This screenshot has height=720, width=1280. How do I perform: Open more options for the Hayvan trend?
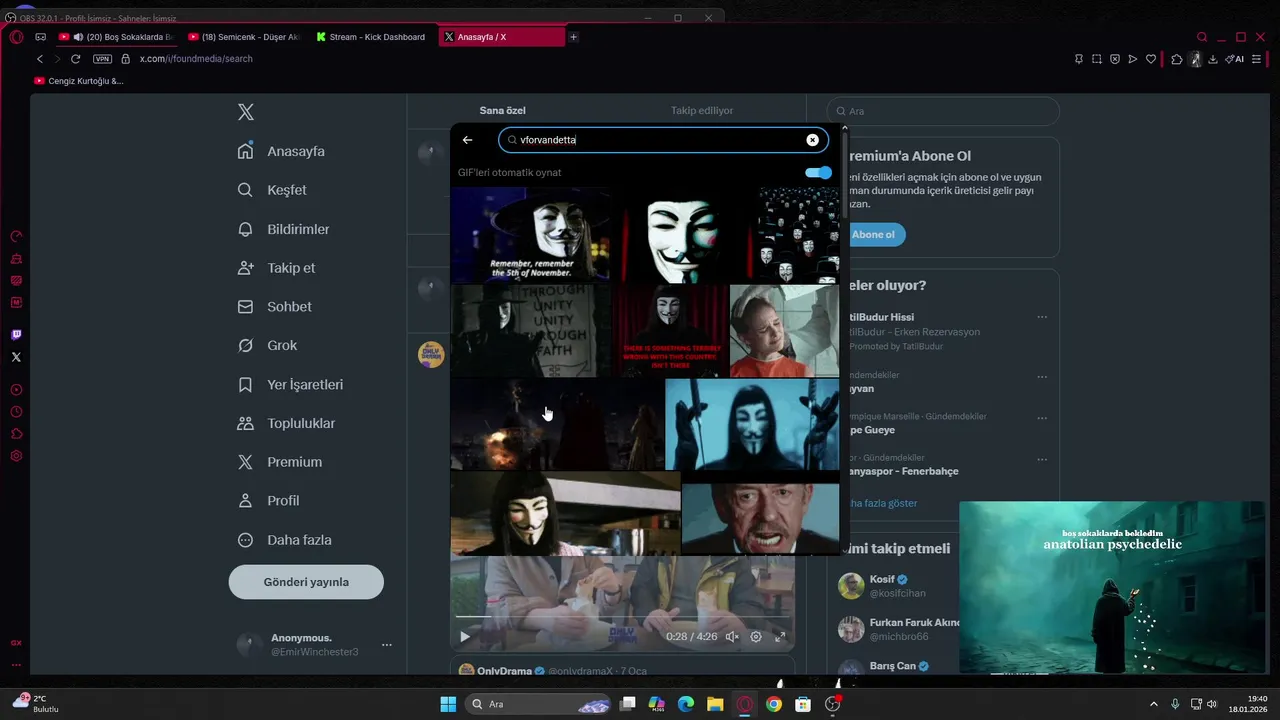pyautogui.click(x=1042, y=377)
